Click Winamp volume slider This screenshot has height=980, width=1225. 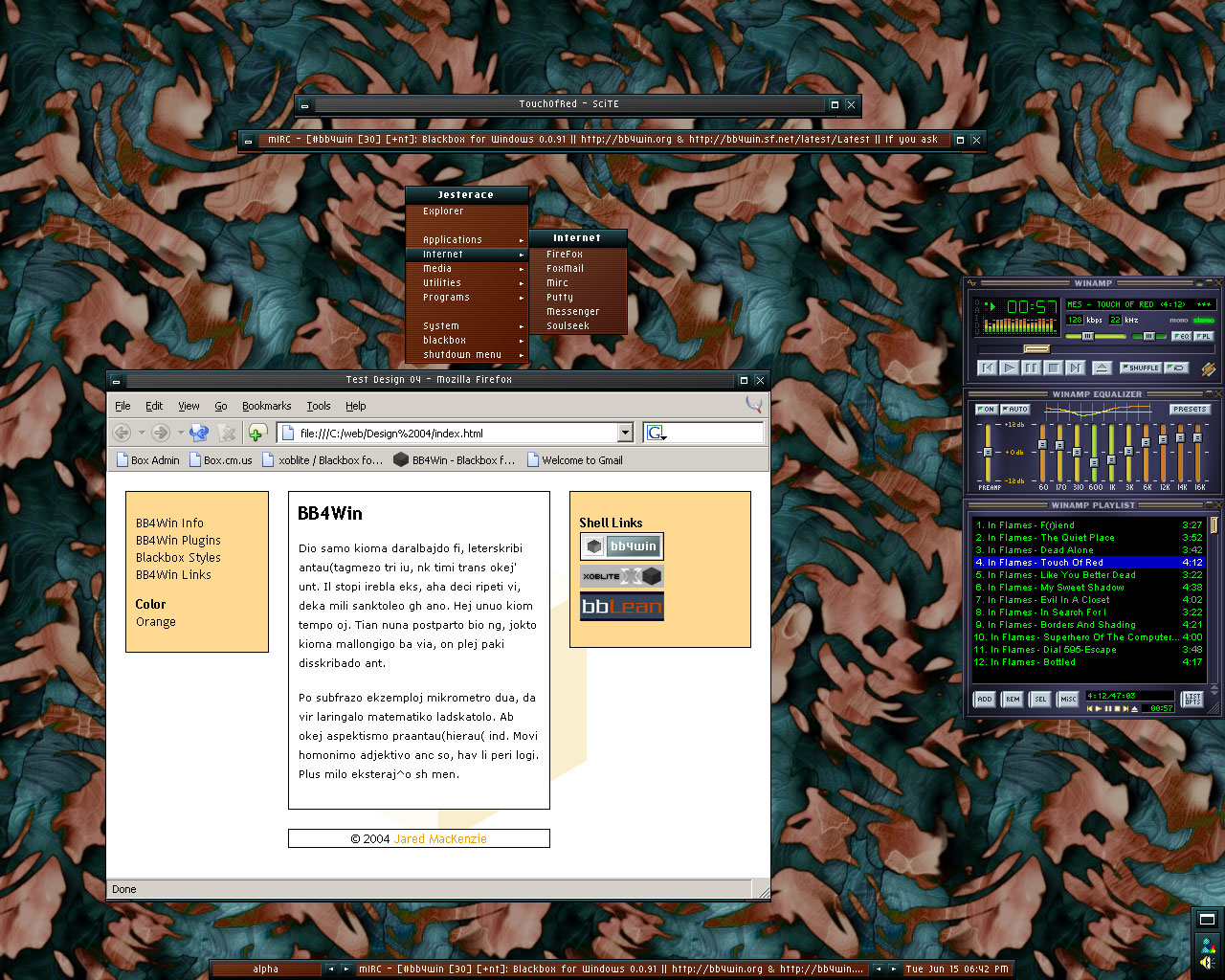[x=1096, y=336]
